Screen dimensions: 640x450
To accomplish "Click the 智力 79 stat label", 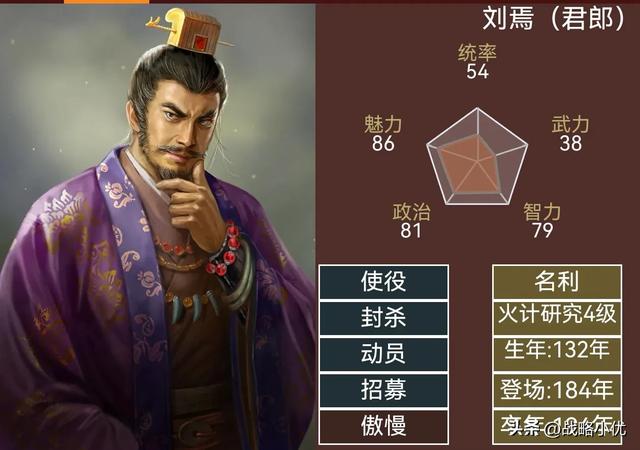I will (x=542, y=221).
